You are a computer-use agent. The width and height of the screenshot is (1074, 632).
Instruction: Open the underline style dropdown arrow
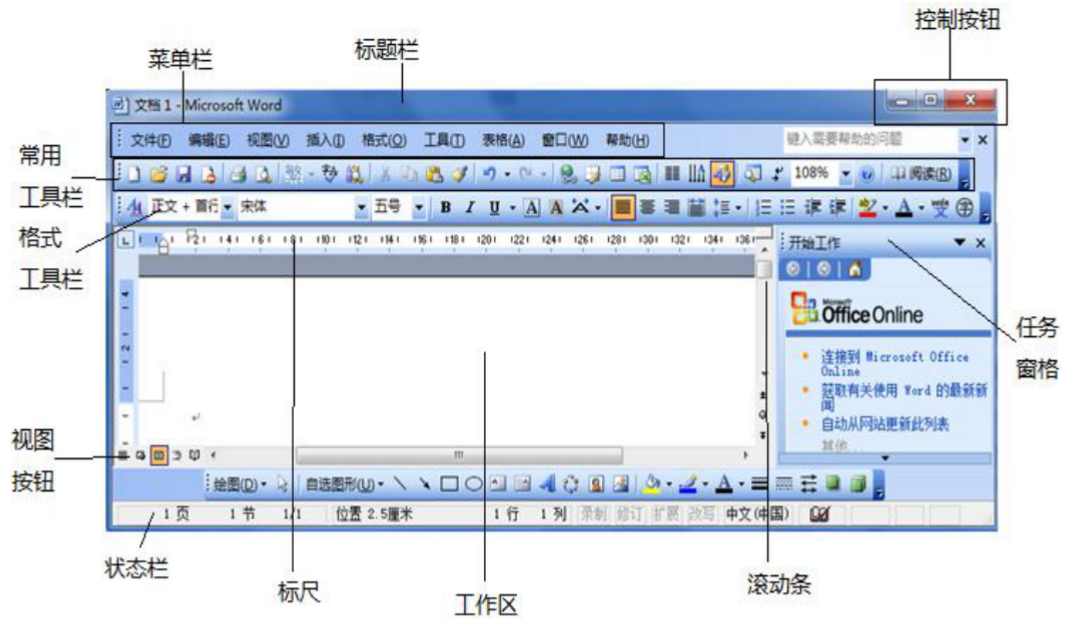pyautogui.click(x=512, y=207)
